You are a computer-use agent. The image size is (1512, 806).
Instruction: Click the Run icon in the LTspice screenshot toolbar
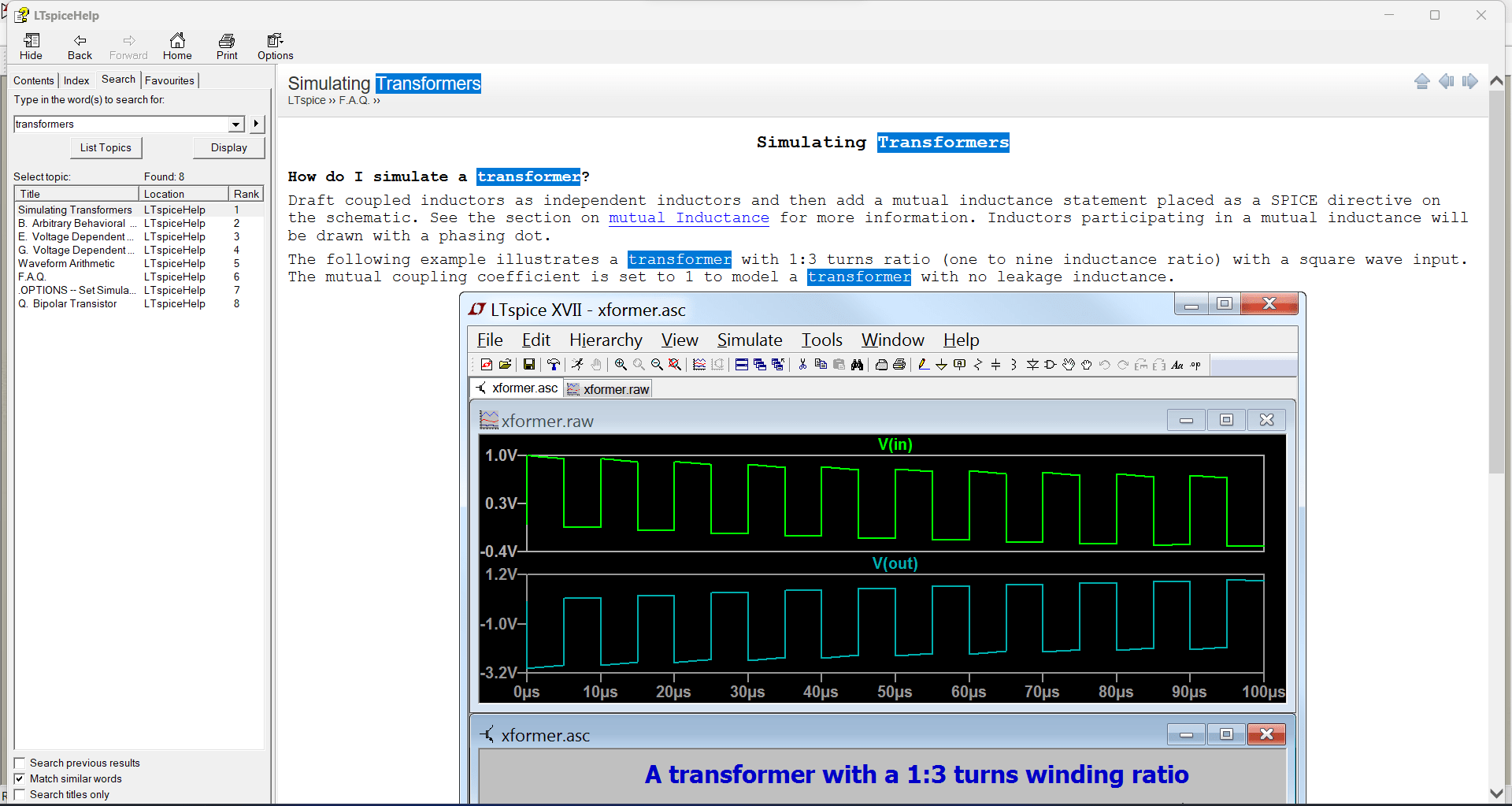(577, 364)
